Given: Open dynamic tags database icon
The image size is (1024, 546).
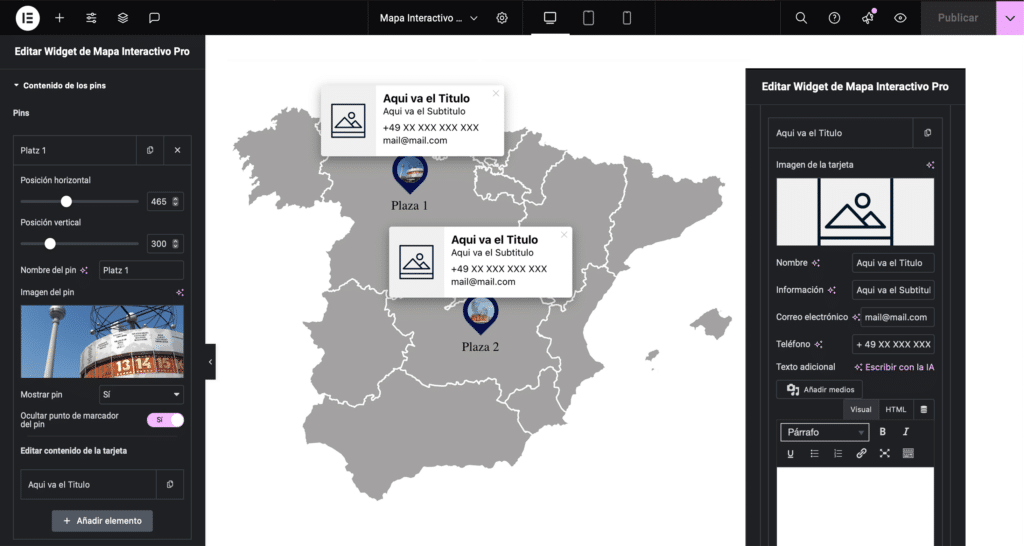Looking at the screenshot, I should pos(923,410).
